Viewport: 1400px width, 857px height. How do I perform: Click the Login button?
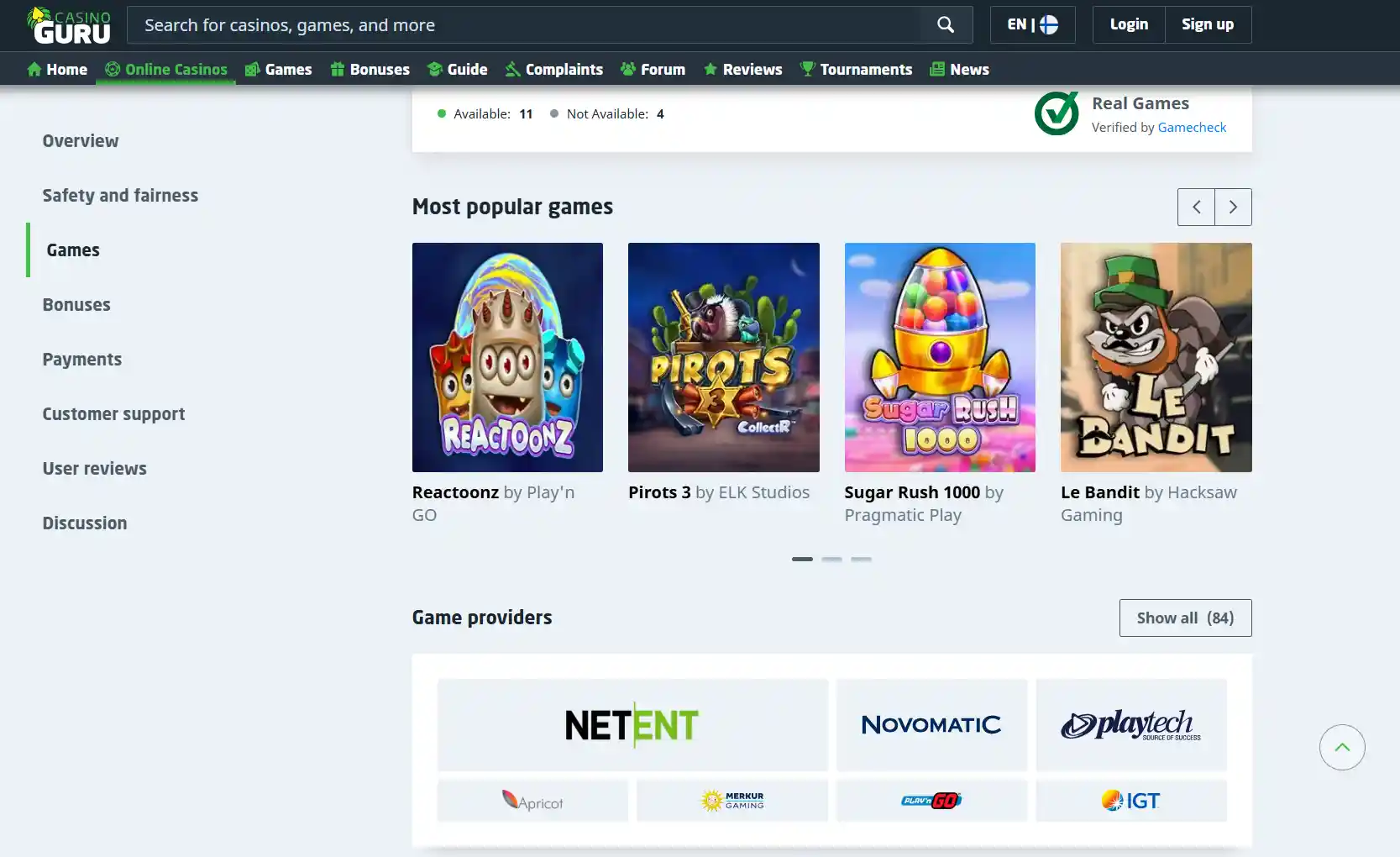pos(1129,25)
